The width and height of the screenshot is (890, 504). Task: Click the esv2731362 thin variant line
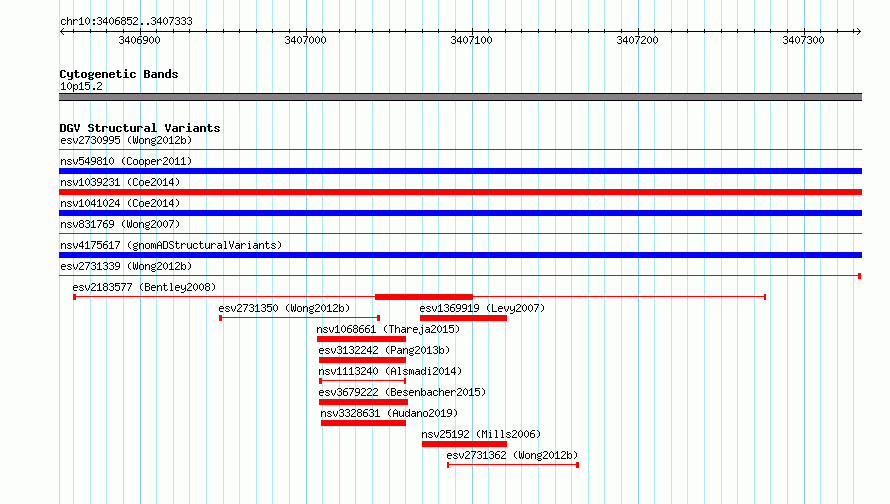pos(513,465)
